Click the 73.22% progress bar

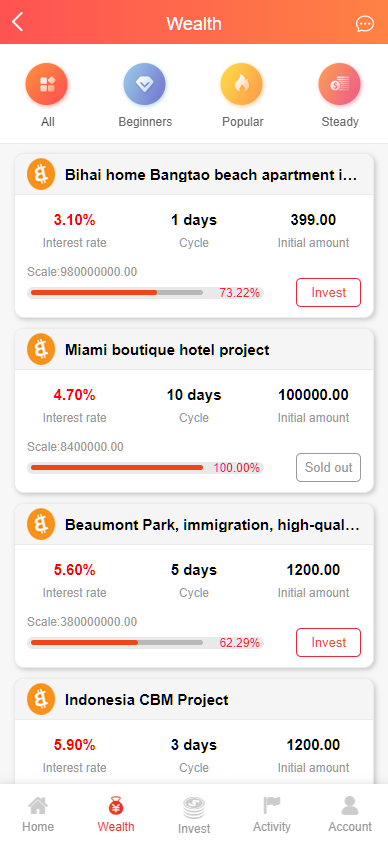pos(117,292)
